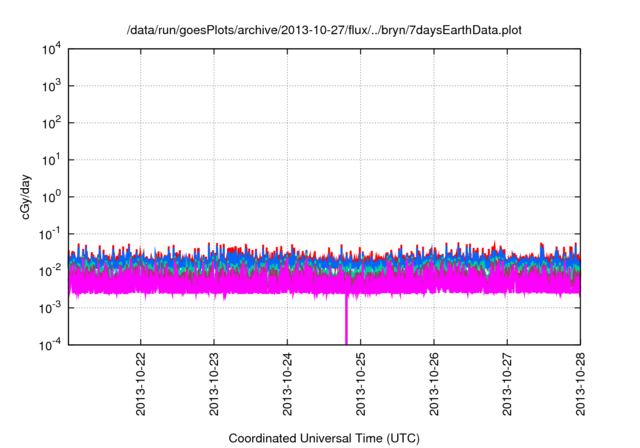Image resolution: width=640 pixels, height=448 pixels.
Task: Click the 10^1 y-axis tick label
Action: pos(52,160)
